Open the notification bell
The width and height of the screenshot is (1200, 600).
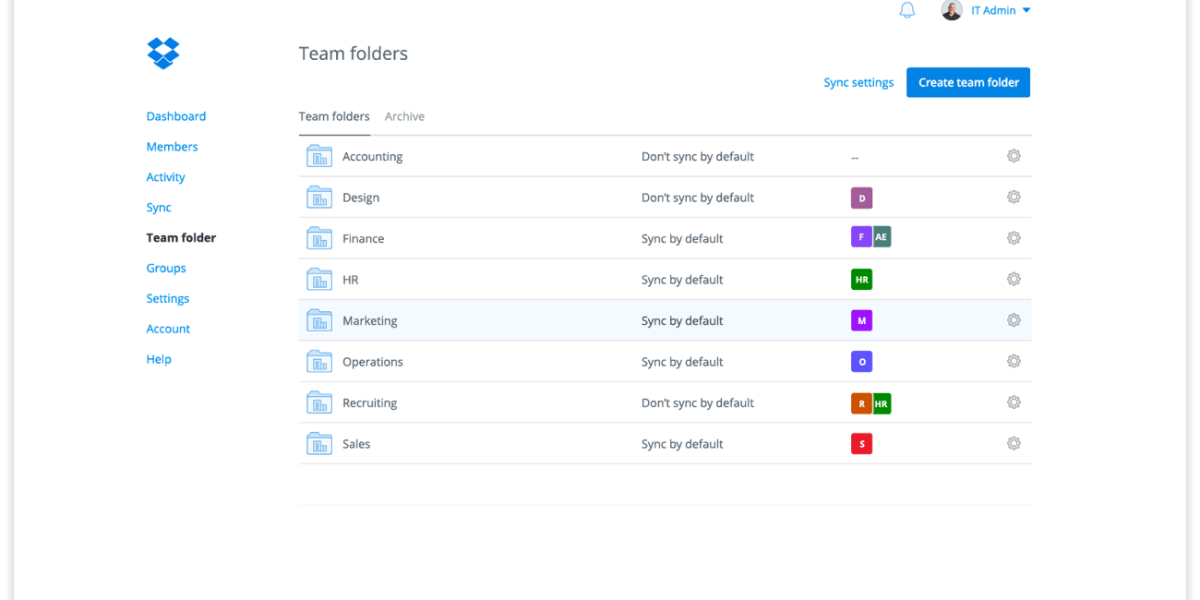pos(907,10)
